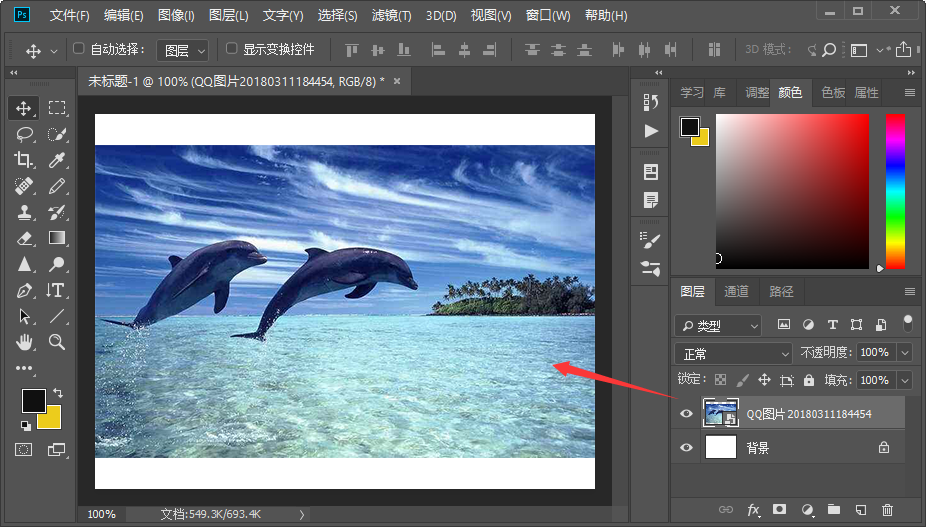This screenshot has width=926, height=527.
Task: Expand the opacity 不透明度 slider arrow
Action: pyautogui.click(x=905, y=353)
